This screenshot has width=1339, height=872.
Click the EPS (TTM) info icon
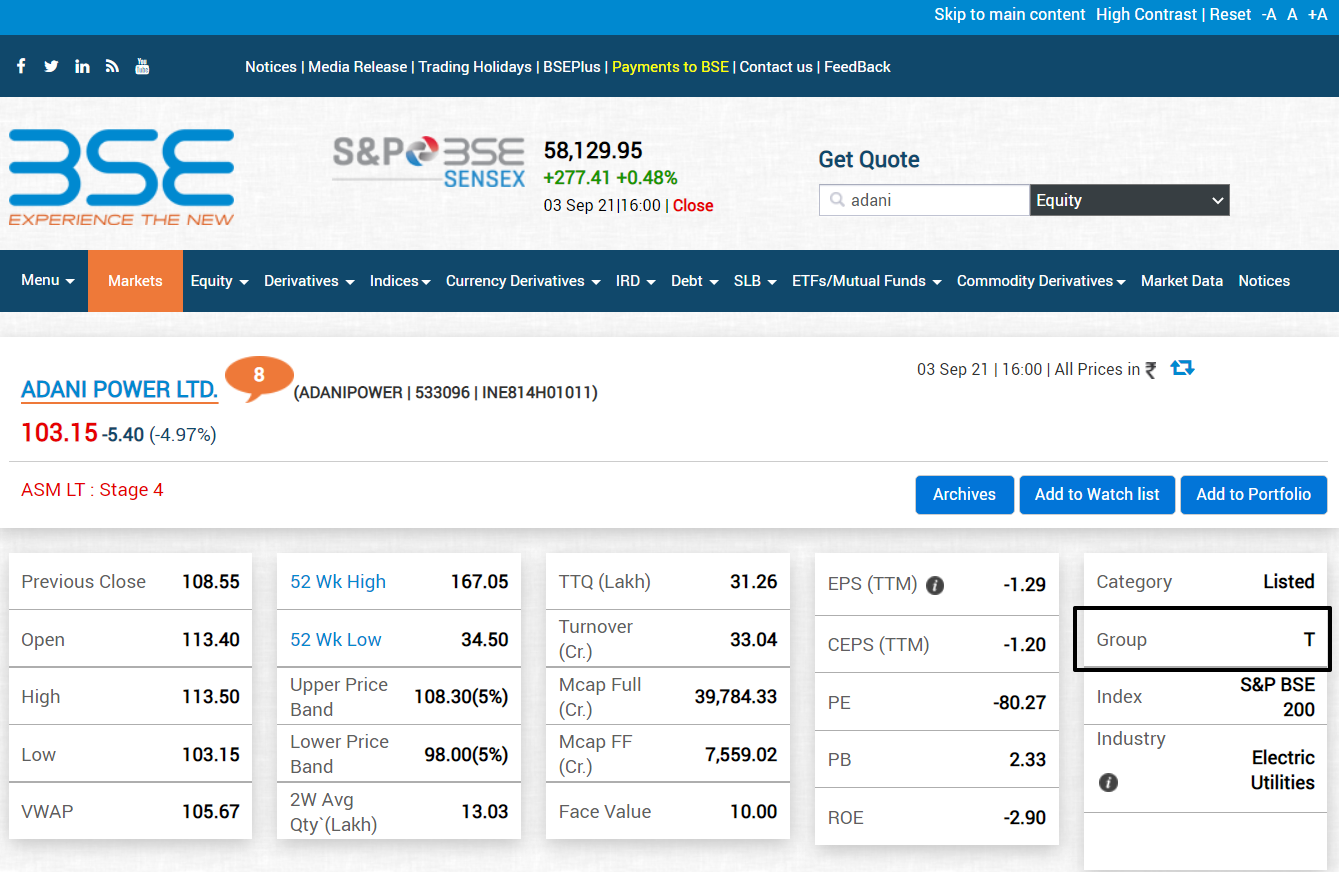[935, 585]
